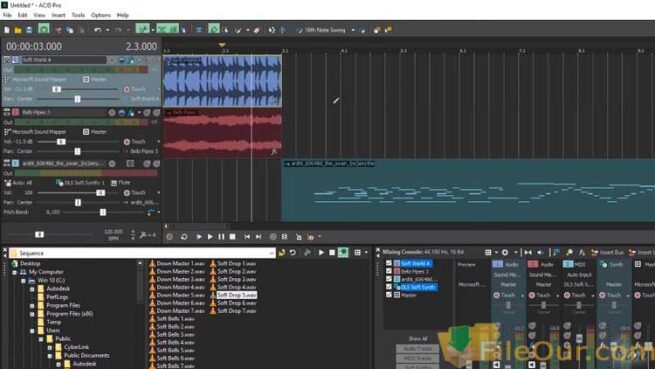The image size is (655, 369).
Task: Click the Pitch Bend slider on MIDI track
Action: (x=103, y=212)
